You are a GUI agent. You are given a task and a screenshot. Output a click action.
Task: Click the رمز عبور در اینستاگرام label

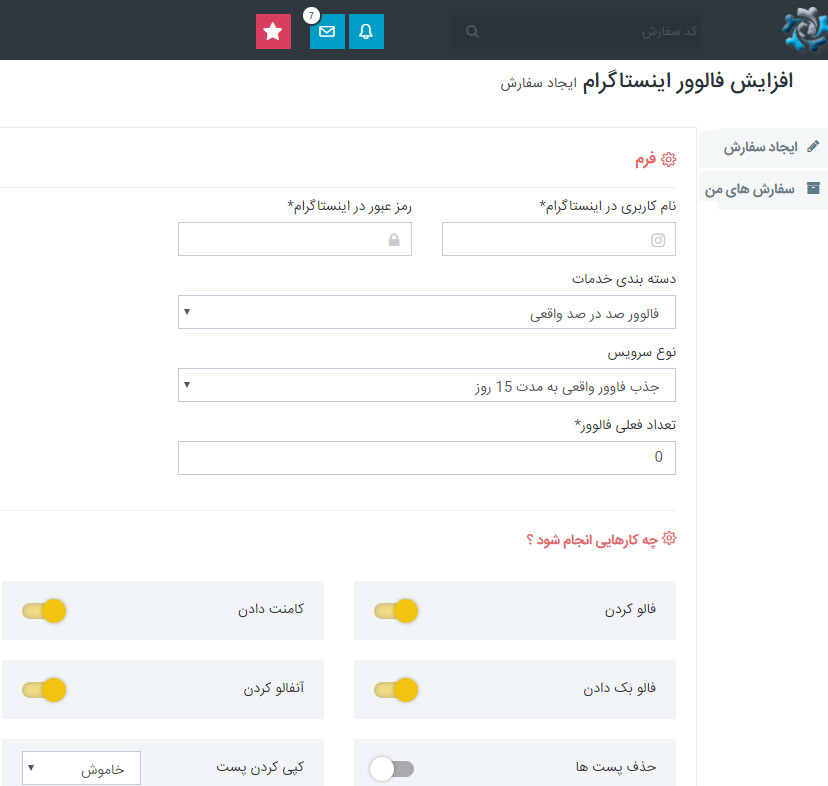350,206
